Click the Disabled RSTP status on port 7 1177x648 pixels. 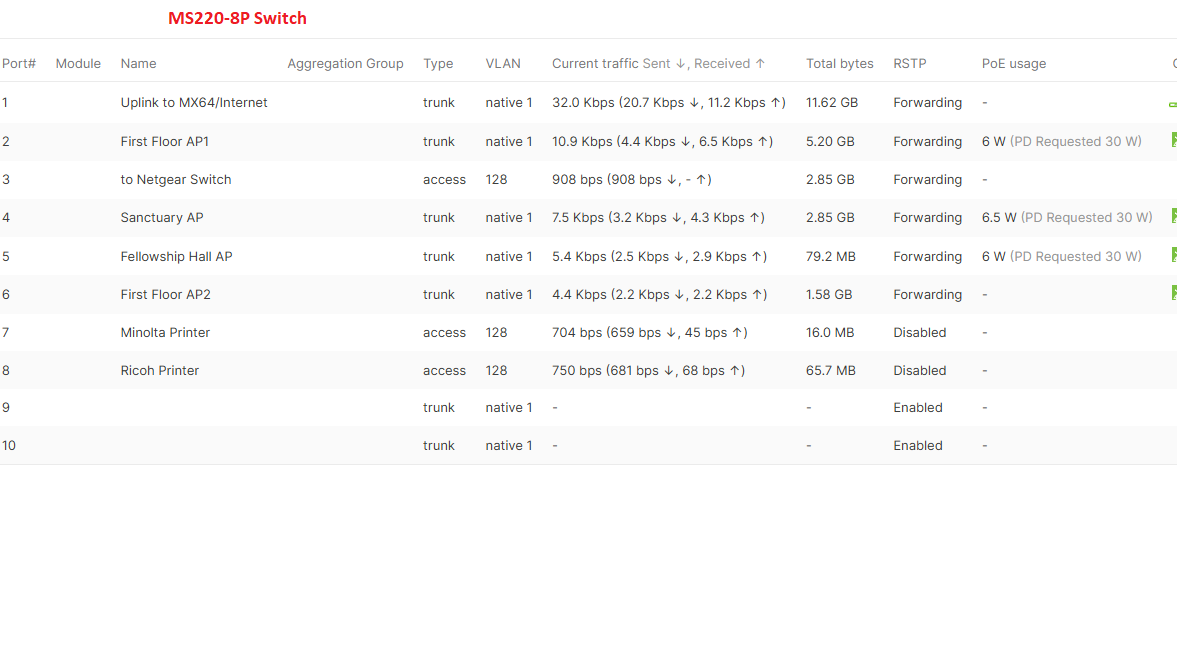pyautogui.click(x=919, y=332)
